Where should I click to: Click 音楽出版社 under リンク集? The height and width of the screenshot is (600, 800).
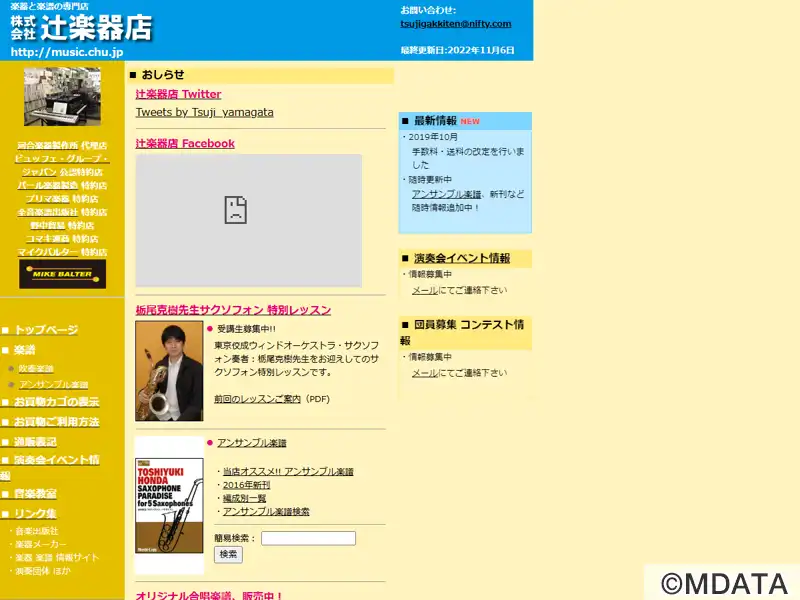pos(37,531)
